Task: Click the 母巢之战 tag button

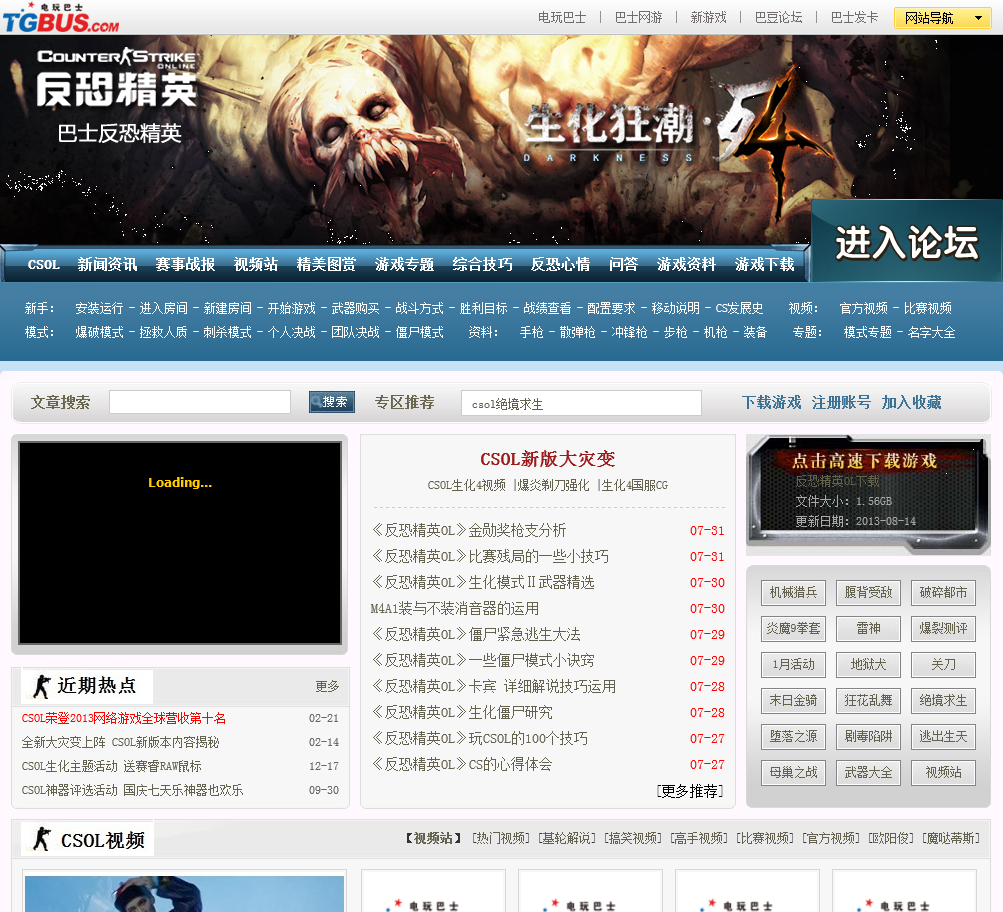Action: (x=793, y=773)
